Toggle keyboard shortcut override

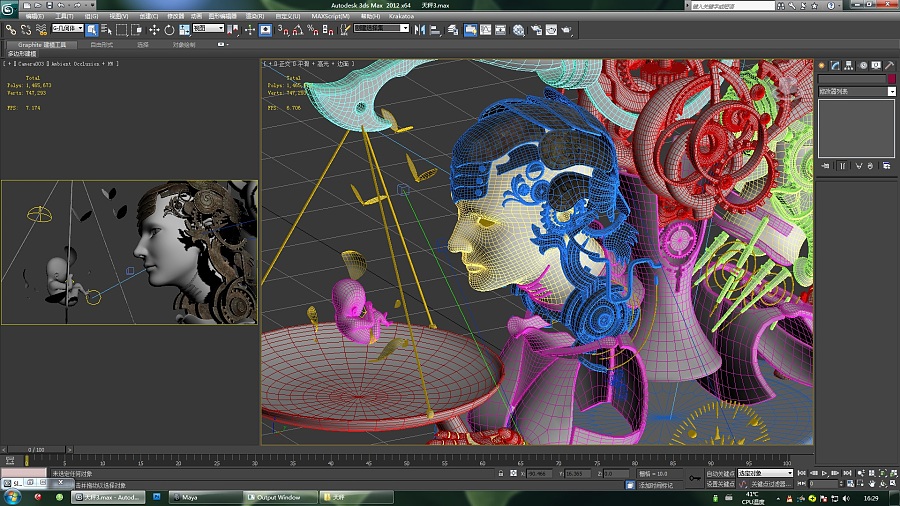click(x=265, y=29)
